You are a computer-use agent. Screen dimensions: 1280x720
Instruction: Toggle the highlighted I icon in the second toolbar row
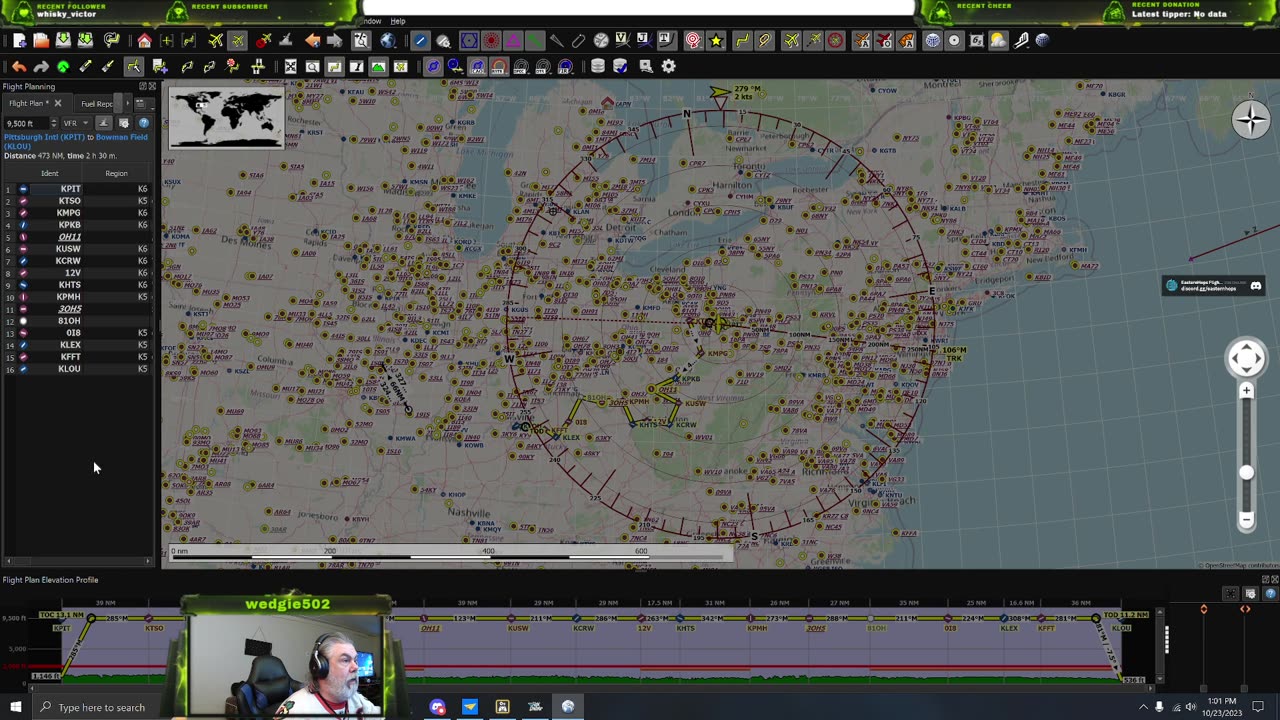point(357,66)
